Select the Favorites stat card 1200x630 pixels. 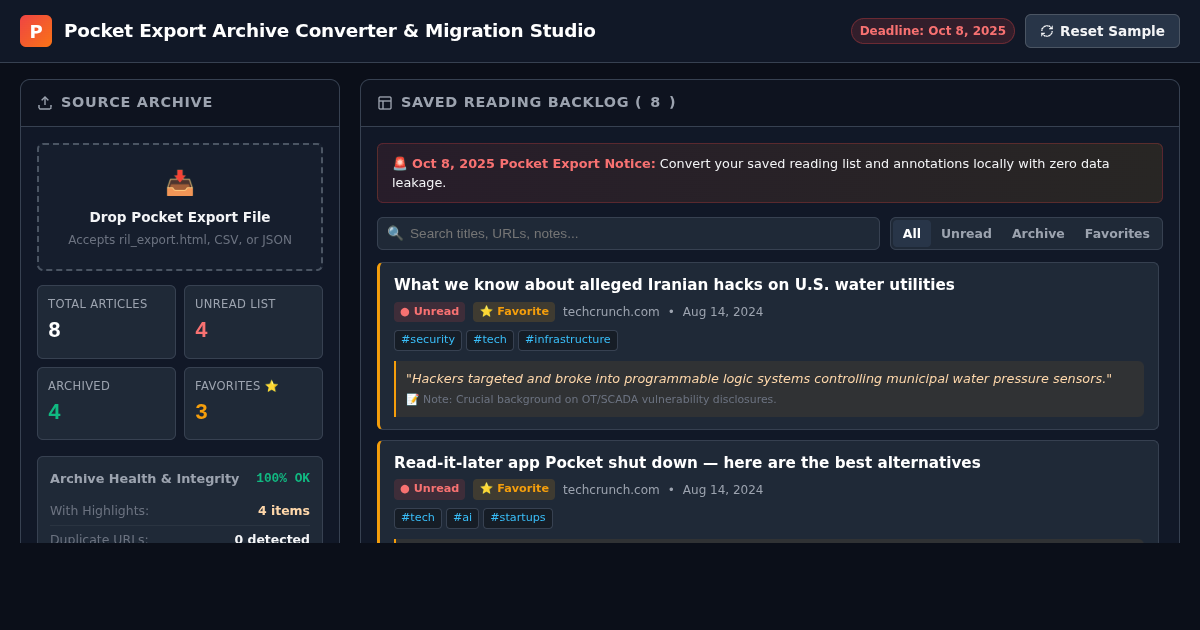pyautogui.click(x=253, y=404)
